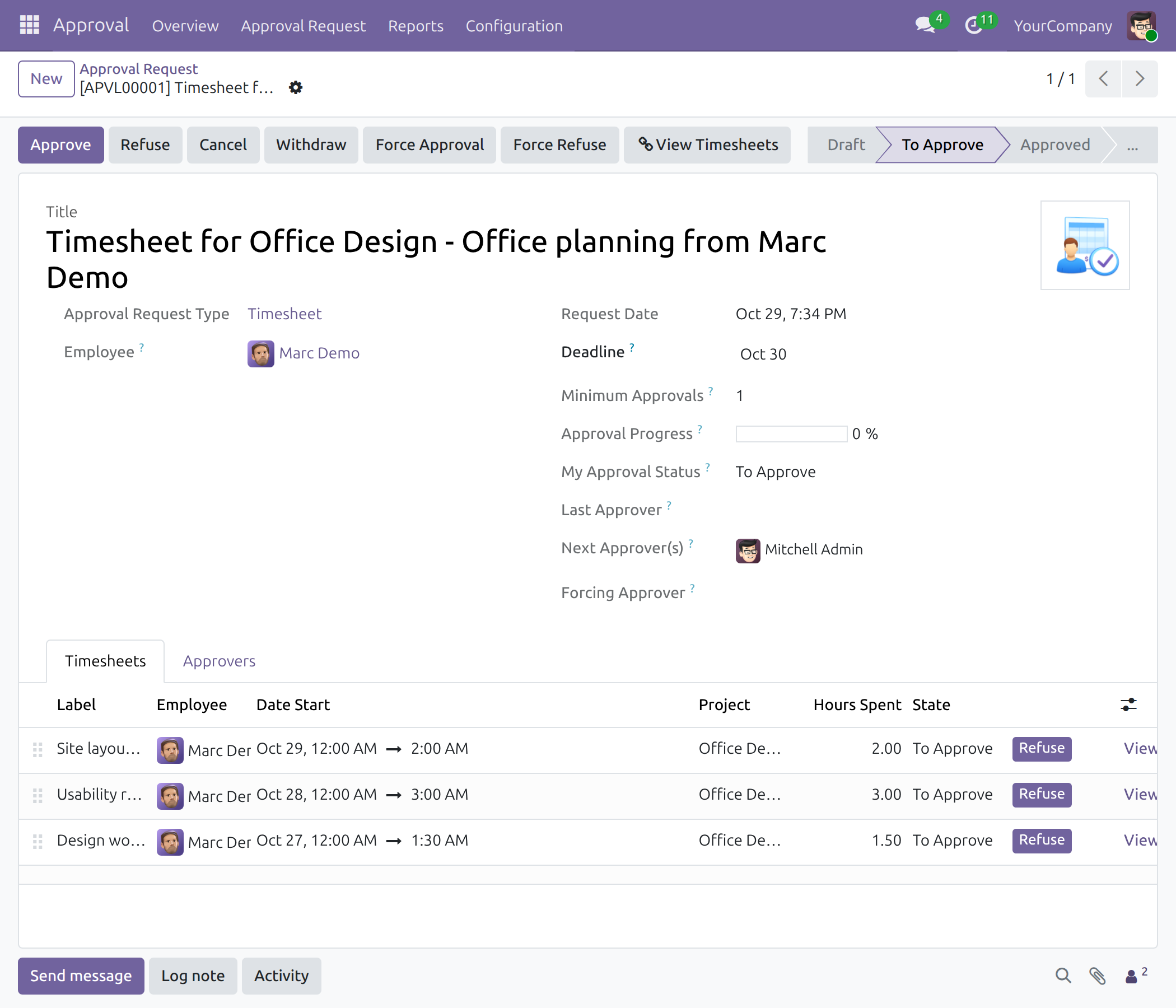Switch to the Approvers tab
This screenshot has width=1176, height=1008.
pos(219,661)
